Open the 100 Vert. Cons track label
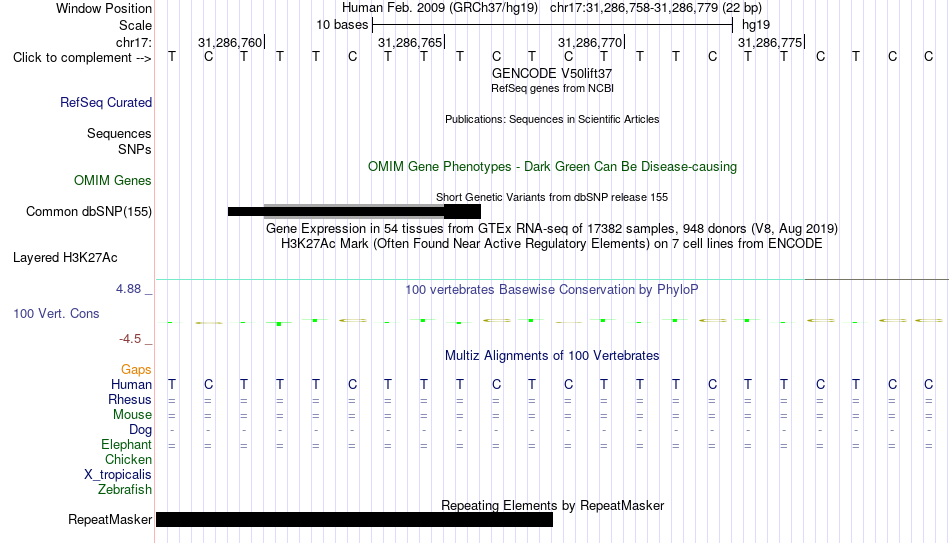Viewport: 950px width, 543px height. (x=56, y=313)
